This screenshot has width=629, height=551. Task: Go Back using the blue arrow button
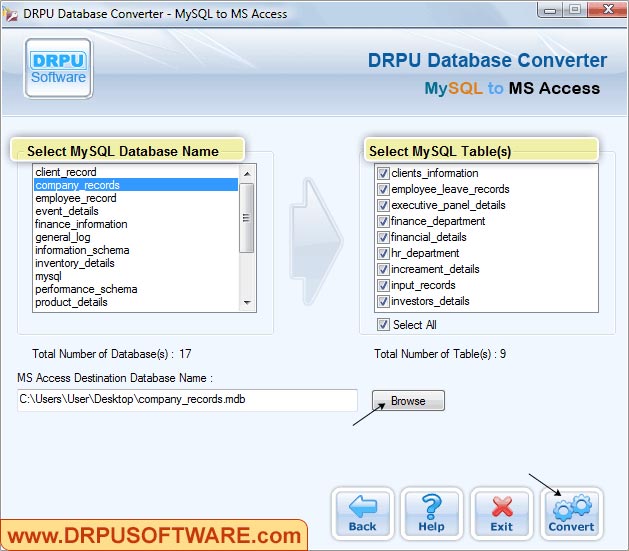pos(363,513)
